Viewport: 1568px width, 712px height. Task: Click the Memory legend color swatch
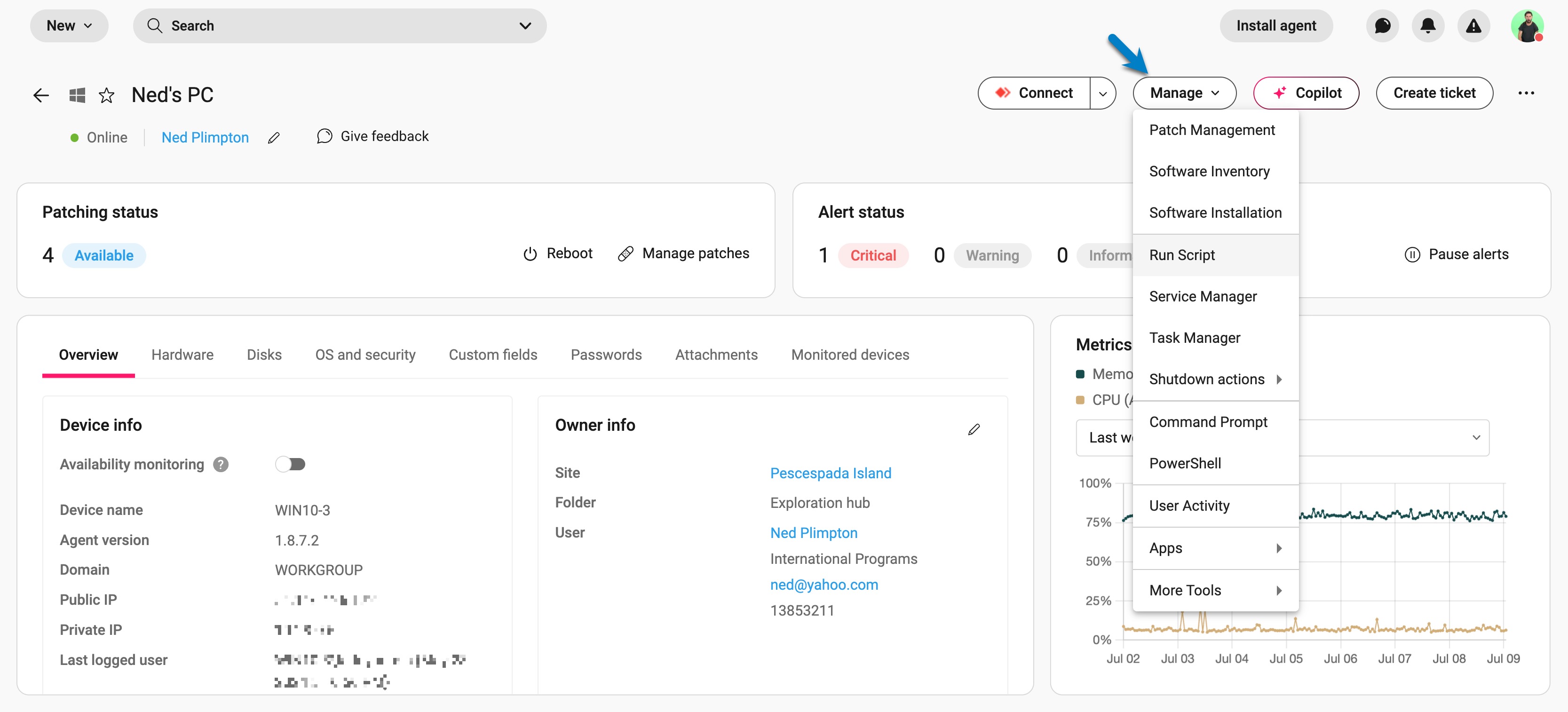pos(1080,374)
